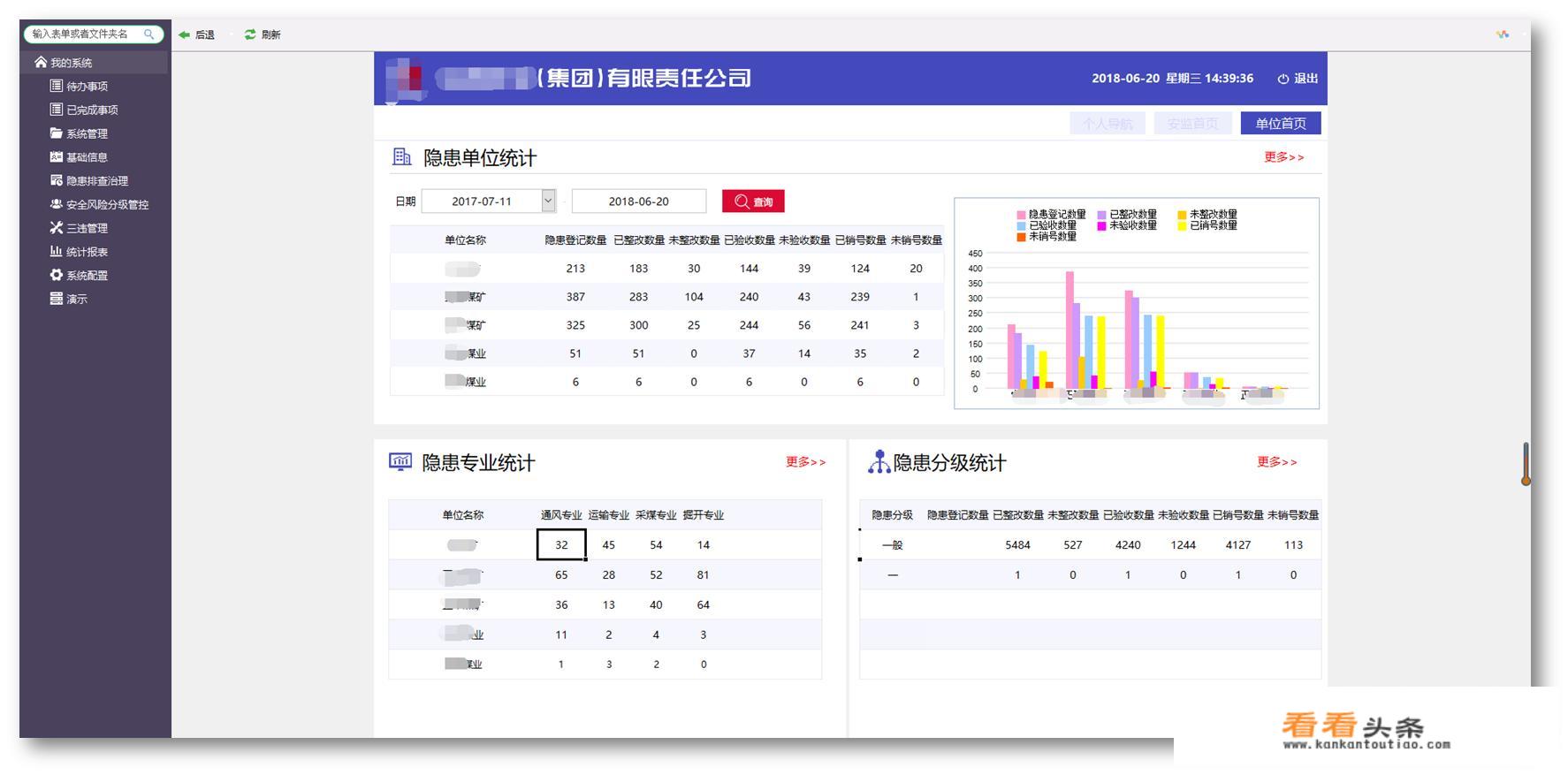
Task: Click the search magnifier icon in sidebar
Action: (x=149, y=34)
